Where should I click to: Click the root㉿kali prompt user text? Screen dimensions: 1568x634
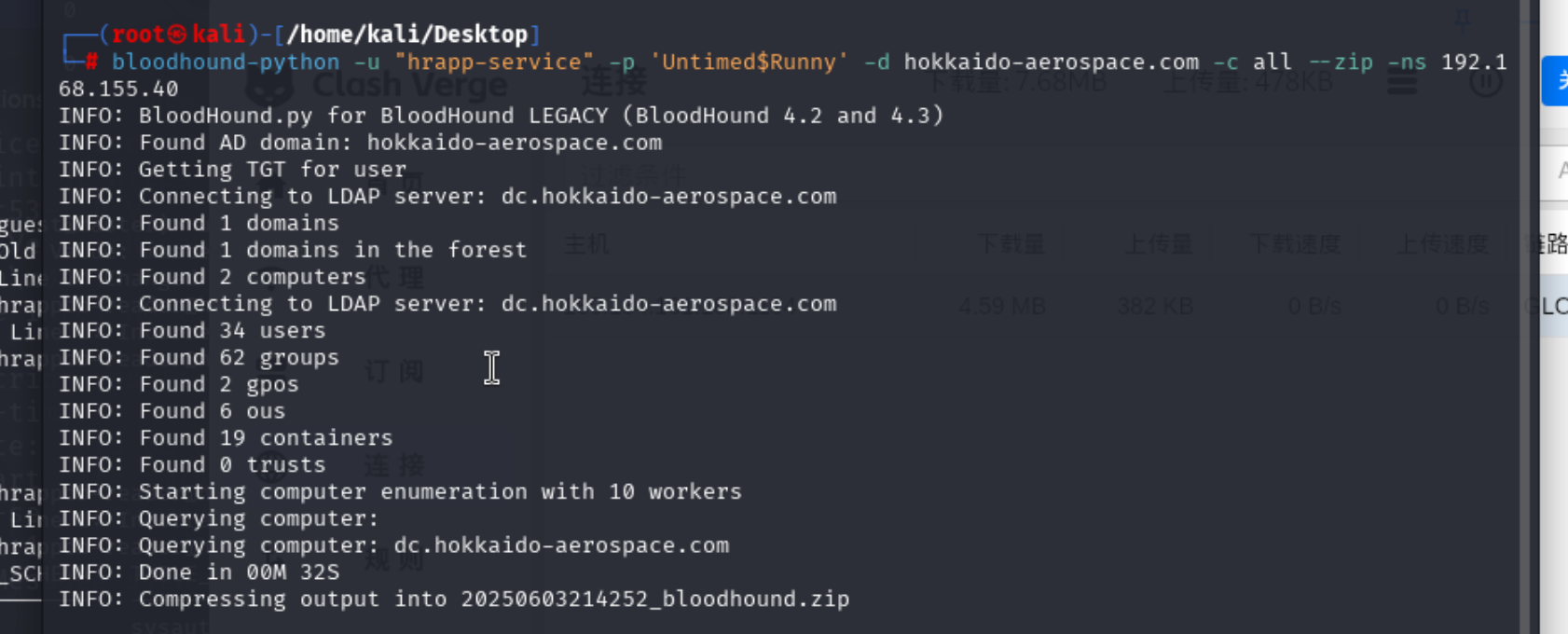click(178, 34)
